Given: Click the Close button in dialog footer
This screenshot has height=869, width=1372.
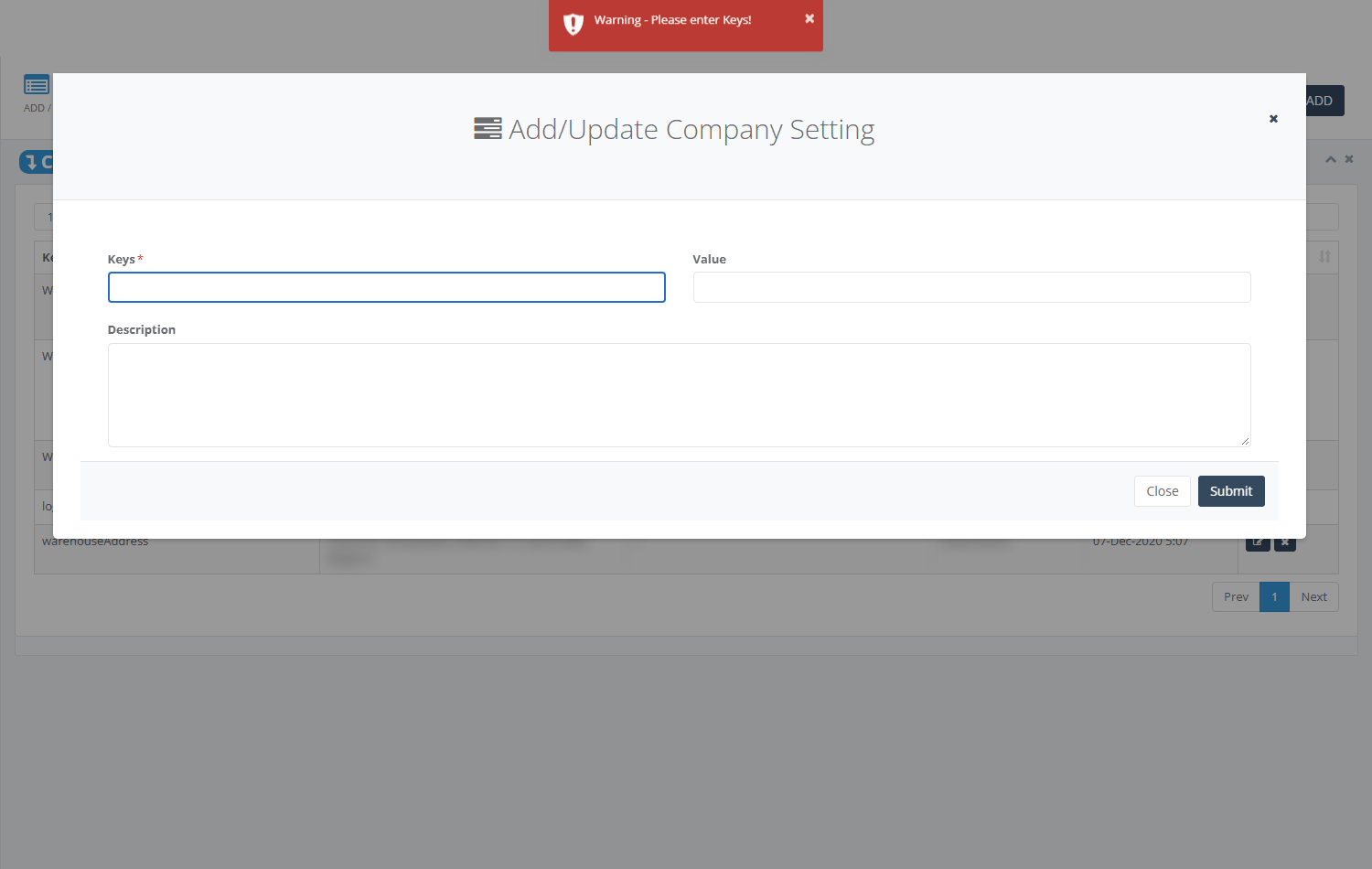Looking at the screenshot, I should click(1163, 491).
